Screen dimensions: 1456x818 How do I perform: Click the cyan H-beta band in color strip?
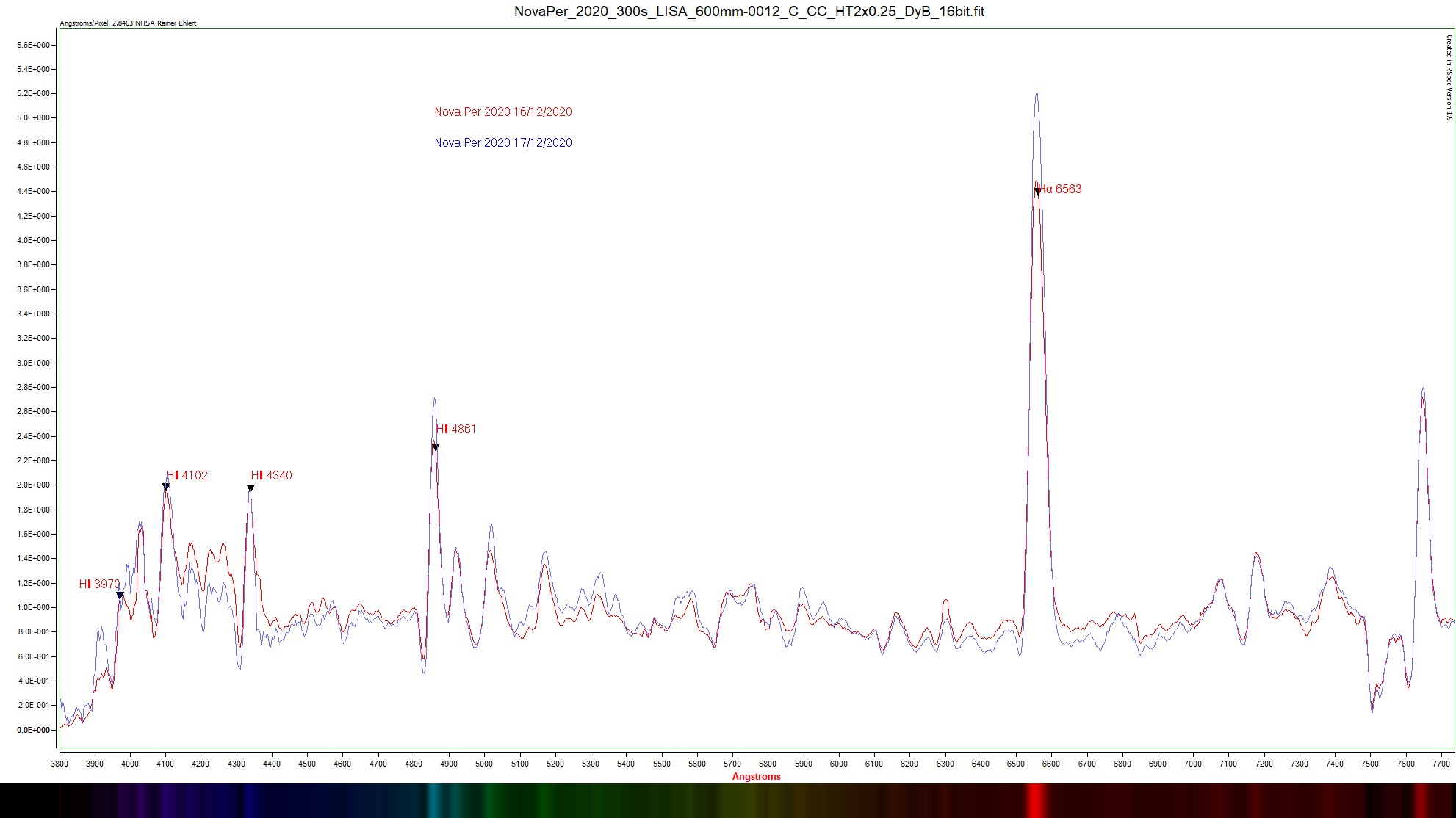pos(434,800)
